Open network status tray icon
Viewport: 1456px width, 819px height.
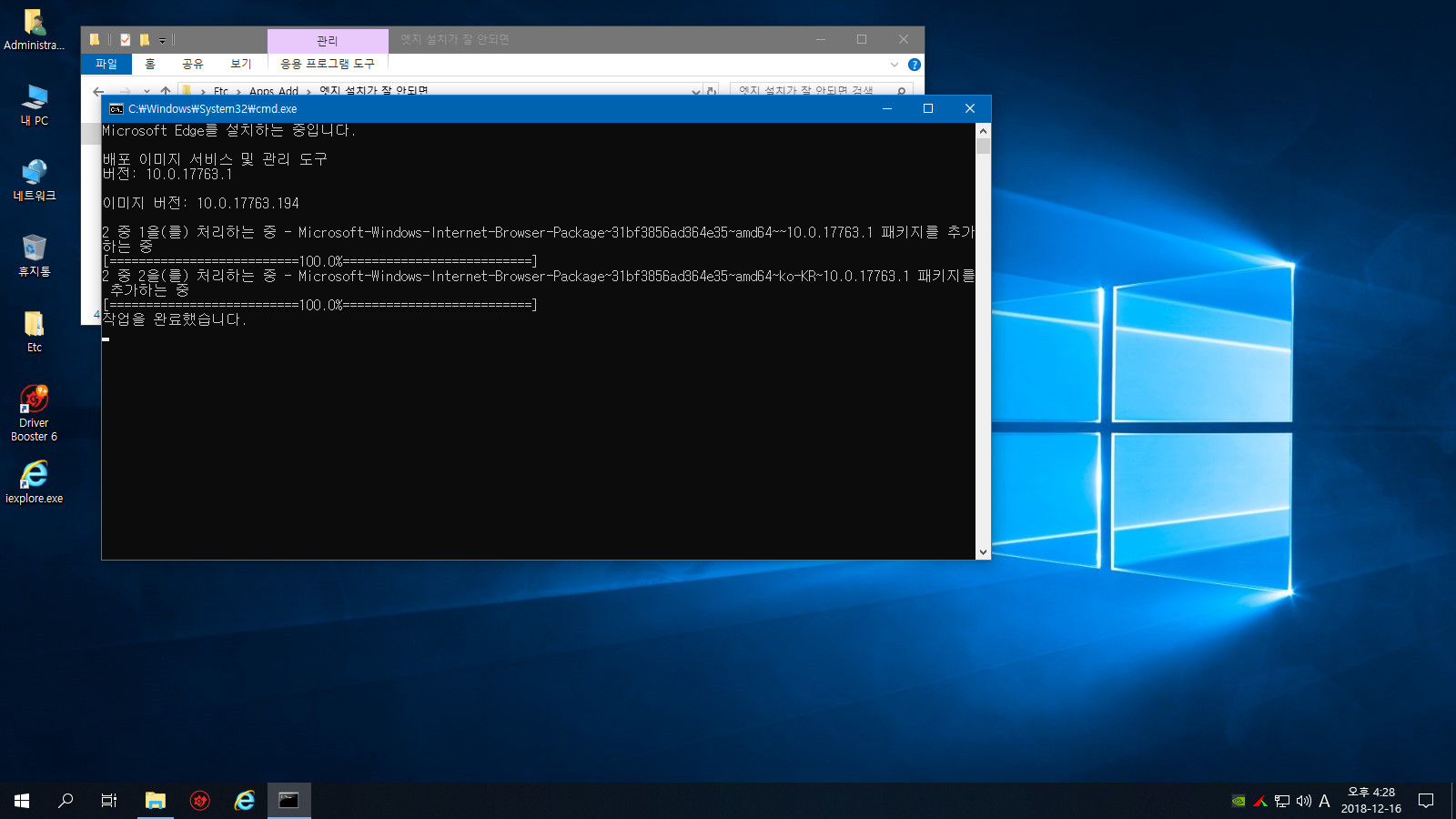1282,801
